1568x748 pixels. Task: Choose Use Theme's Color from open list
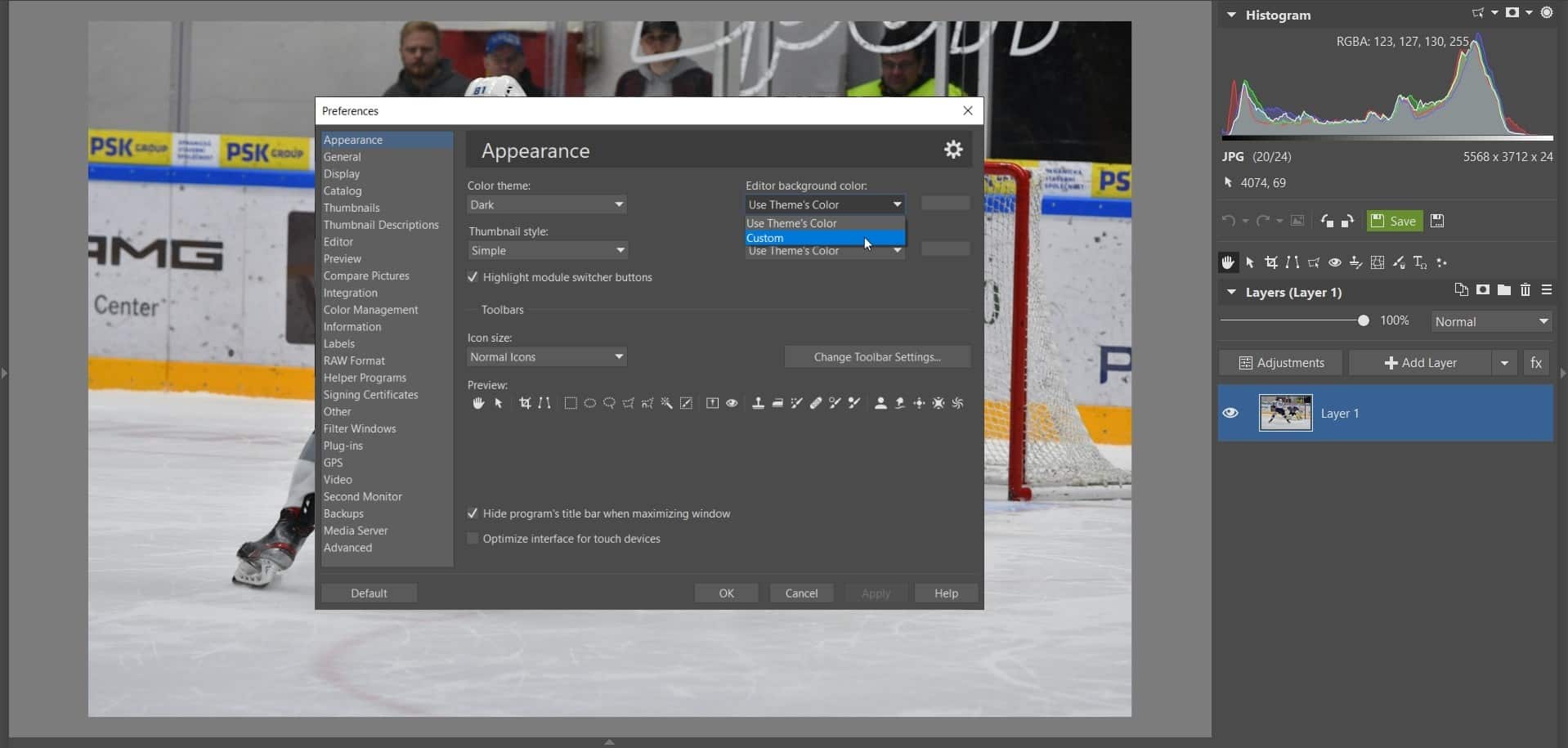click(x=825, y=223)
